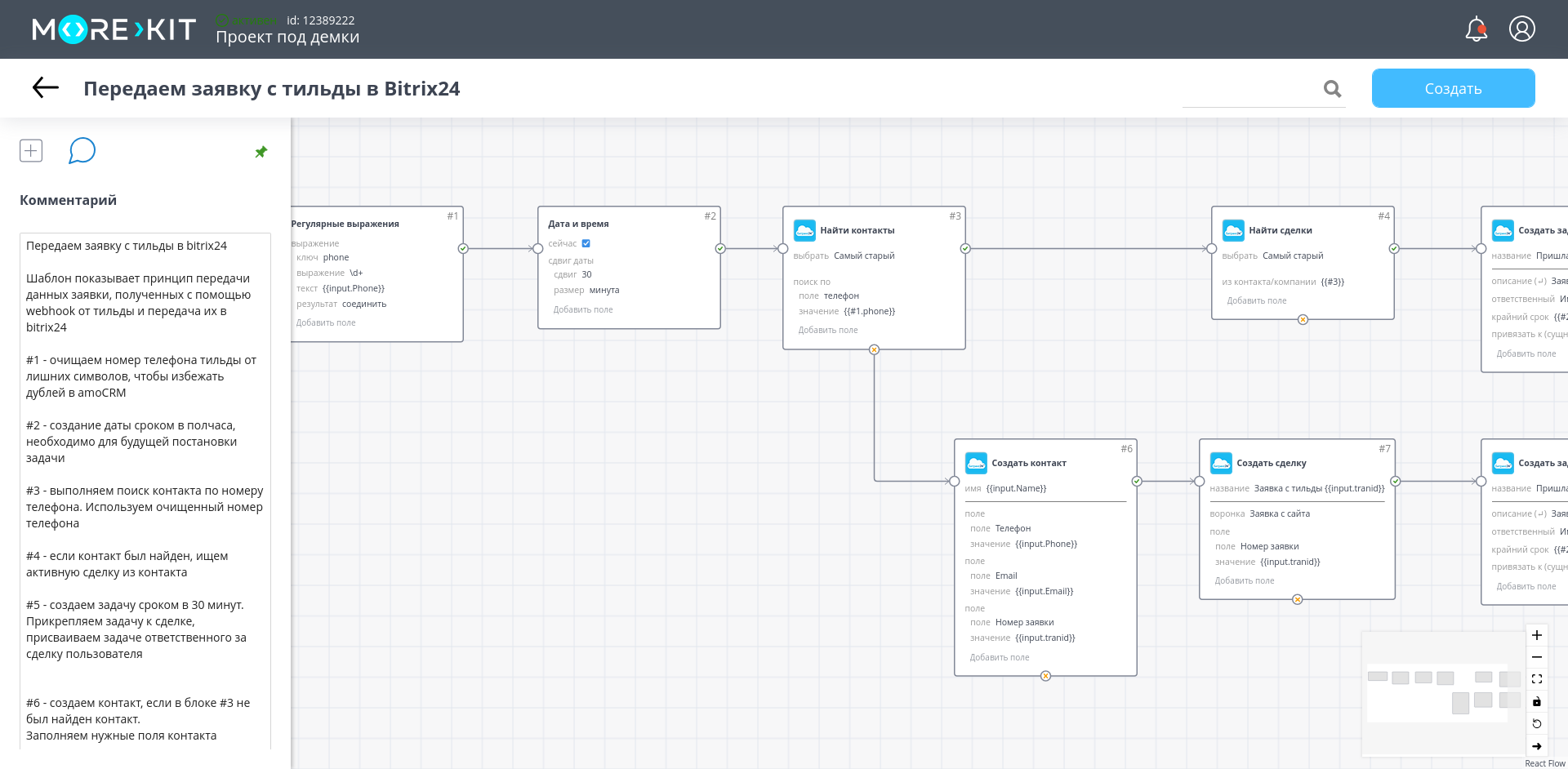Toggle the сейчас checkbox in Дата и время

586,243
